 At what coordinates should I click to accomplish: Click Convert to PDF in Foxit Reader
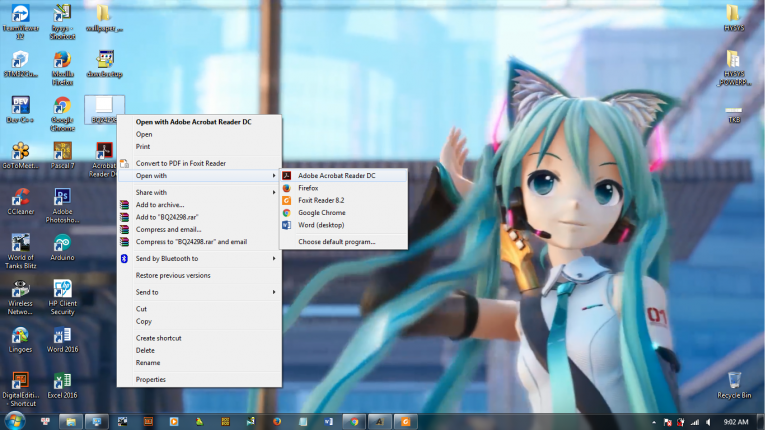click(181, 163)
